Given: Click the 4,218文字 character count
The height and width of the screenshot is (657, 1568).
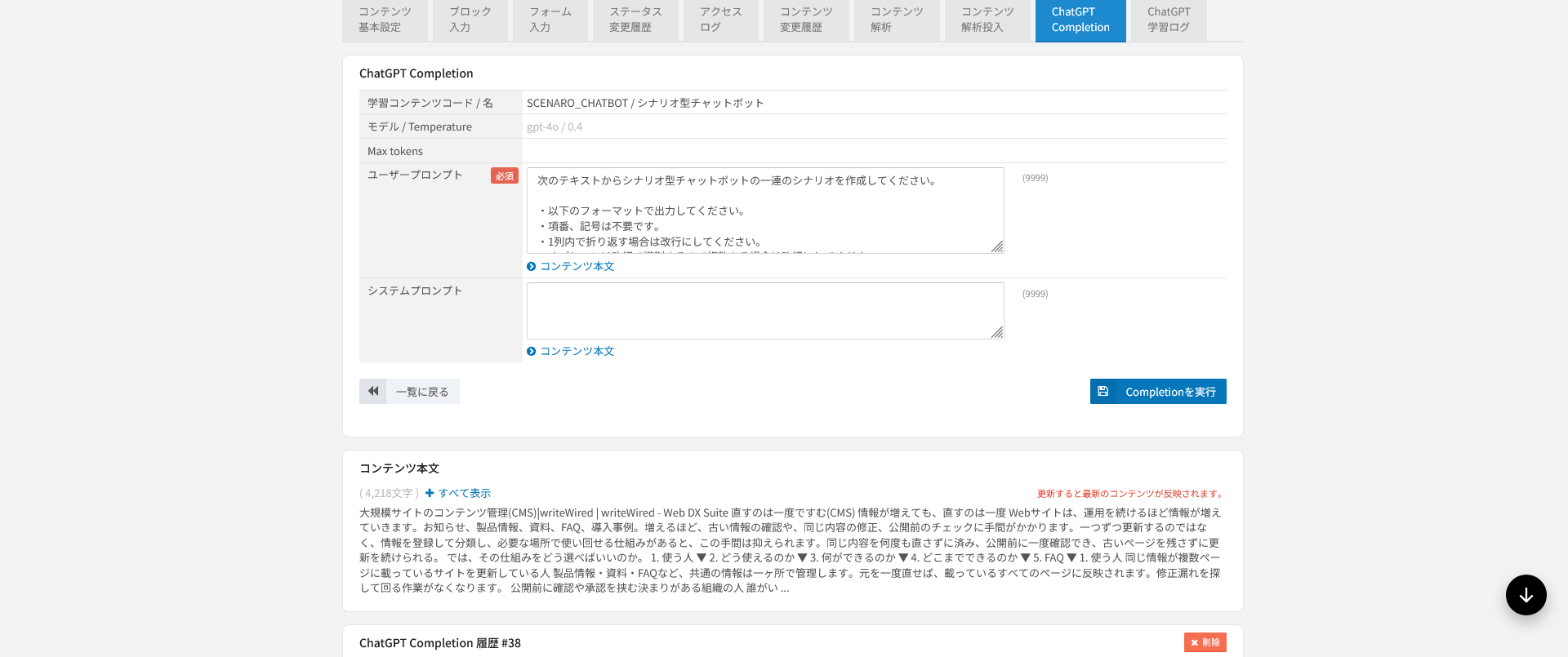Looking at the screenshot, I should tap(389, 493).
